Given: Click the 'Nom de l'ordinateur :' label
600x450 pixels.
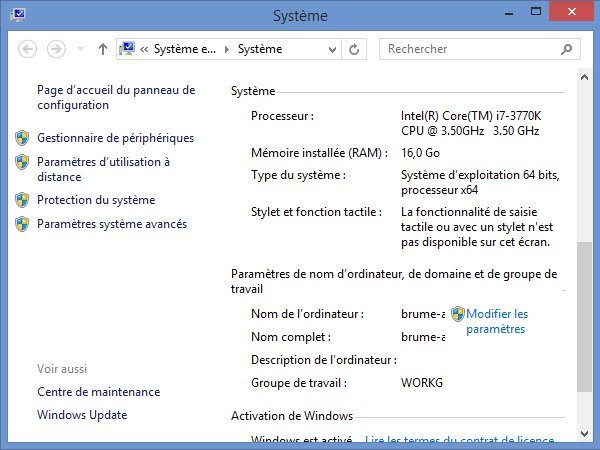Looking at the screenshot, I should (307, 314).
